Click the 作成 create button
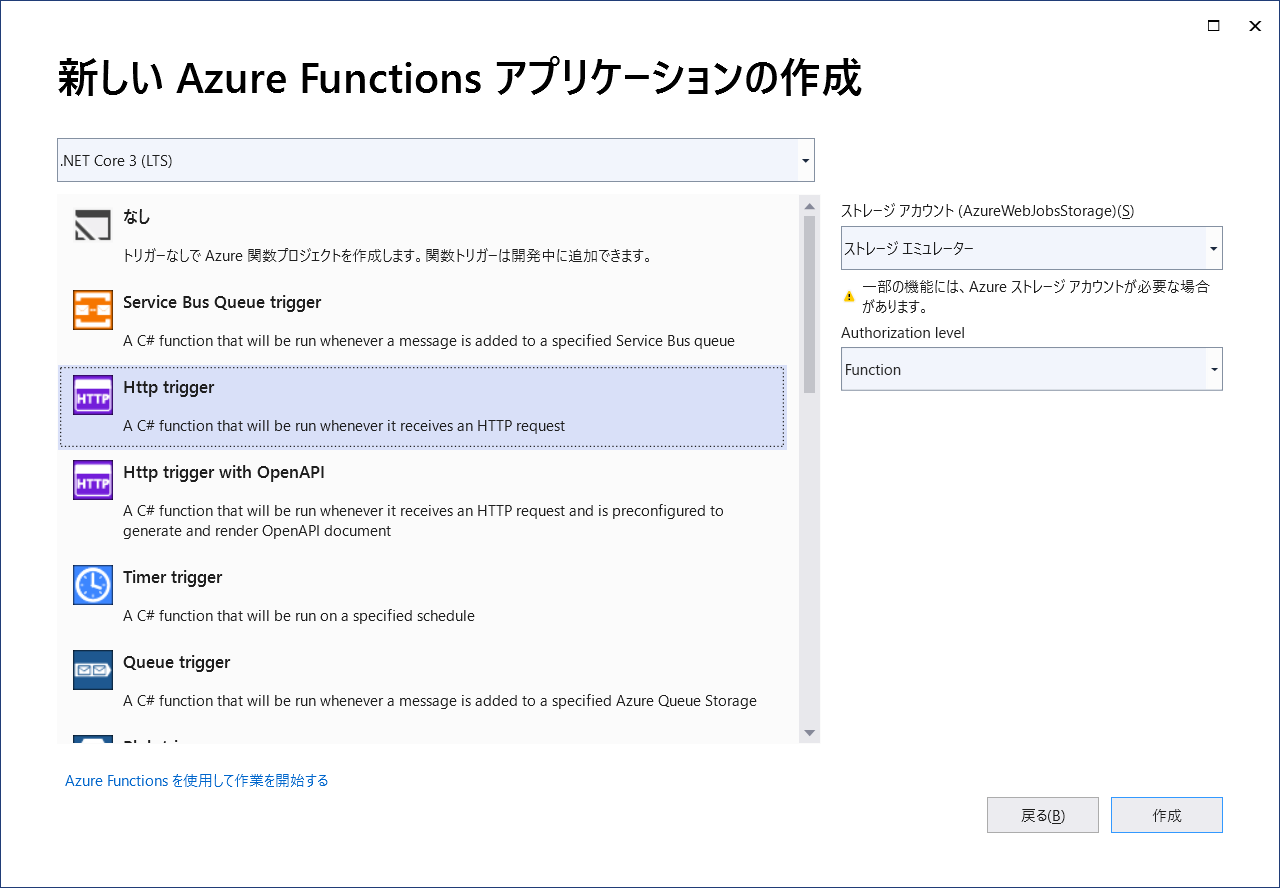 point(1167,815)
